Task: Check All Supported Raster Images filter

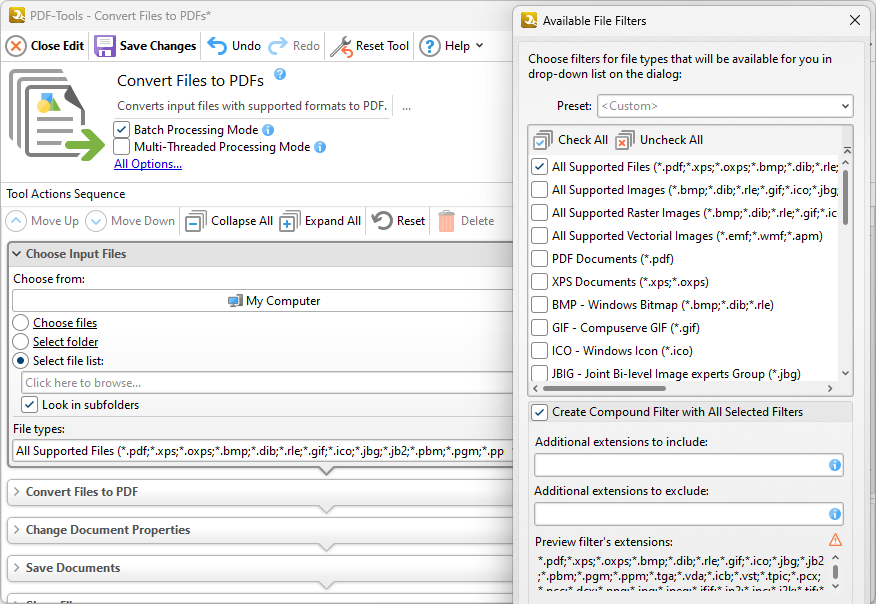Action: [539, 213]
